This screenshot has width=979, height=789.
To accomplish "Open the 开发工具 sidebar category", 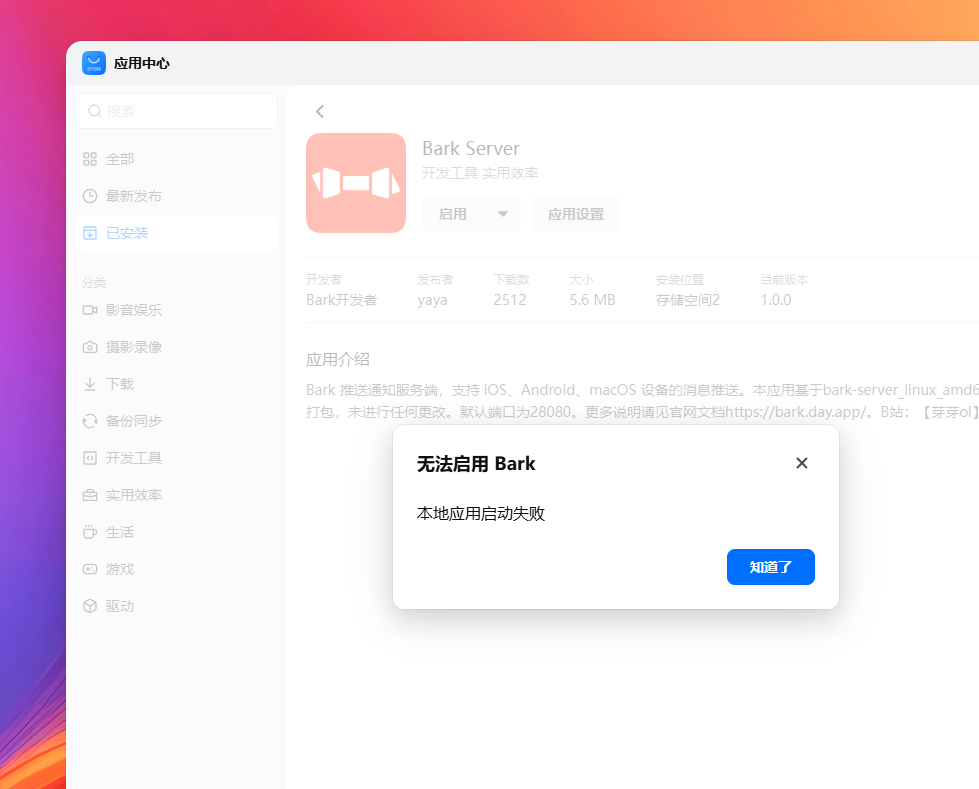I will pos(175,458).
